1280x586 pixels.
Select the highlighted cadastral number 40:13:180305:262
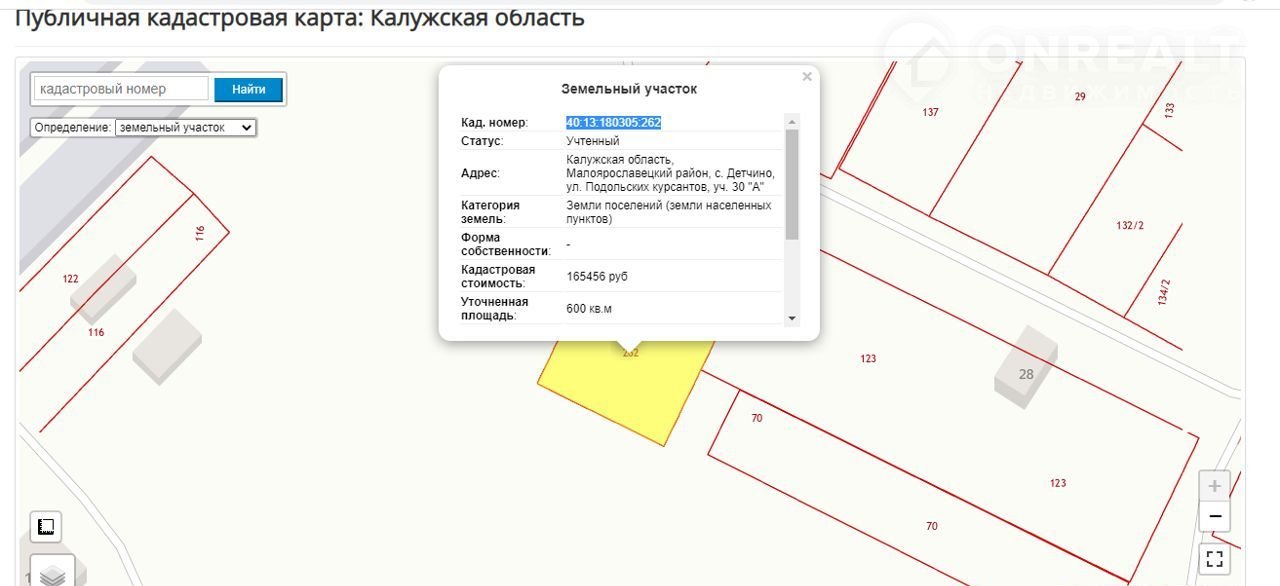613,122
